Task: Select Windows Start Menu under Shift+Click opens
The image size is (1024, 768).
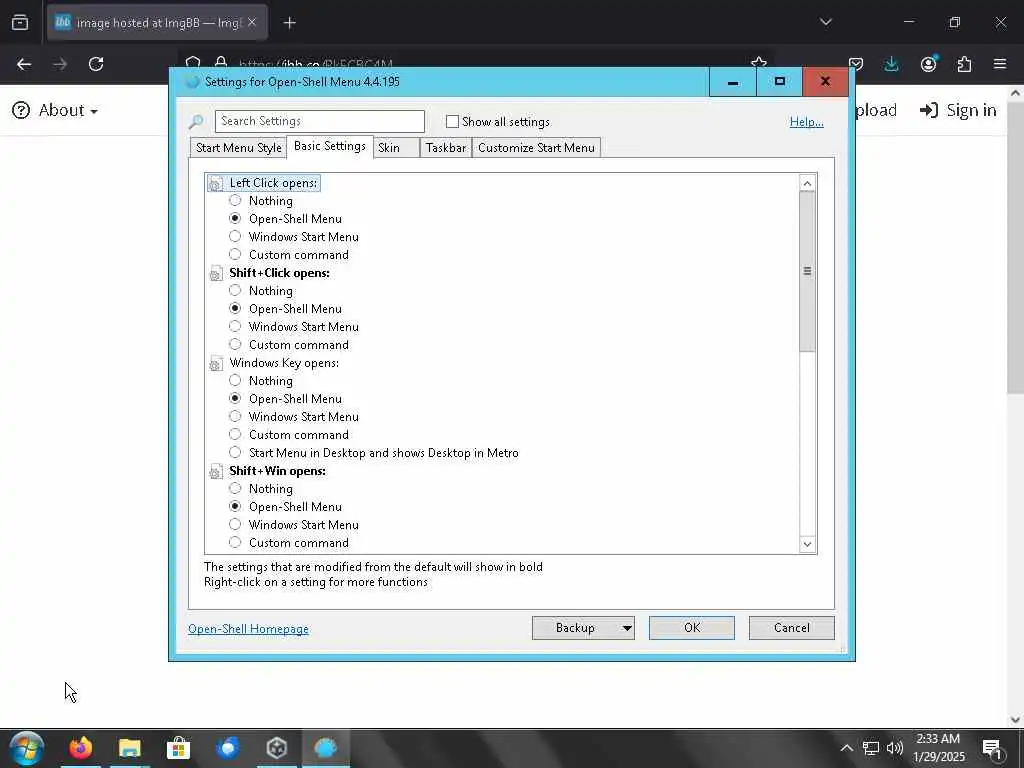Action: click(x=235, y=327)
